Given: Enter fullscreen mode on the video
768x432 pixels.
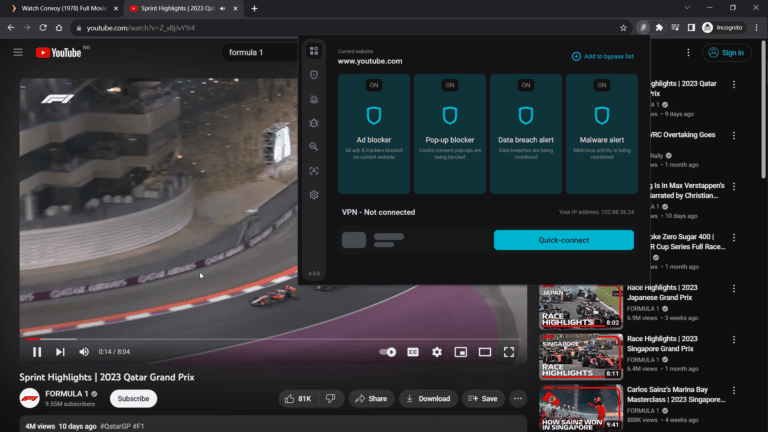Looking at the screenshot, I should pyautogui.click(x=509, y=352).
